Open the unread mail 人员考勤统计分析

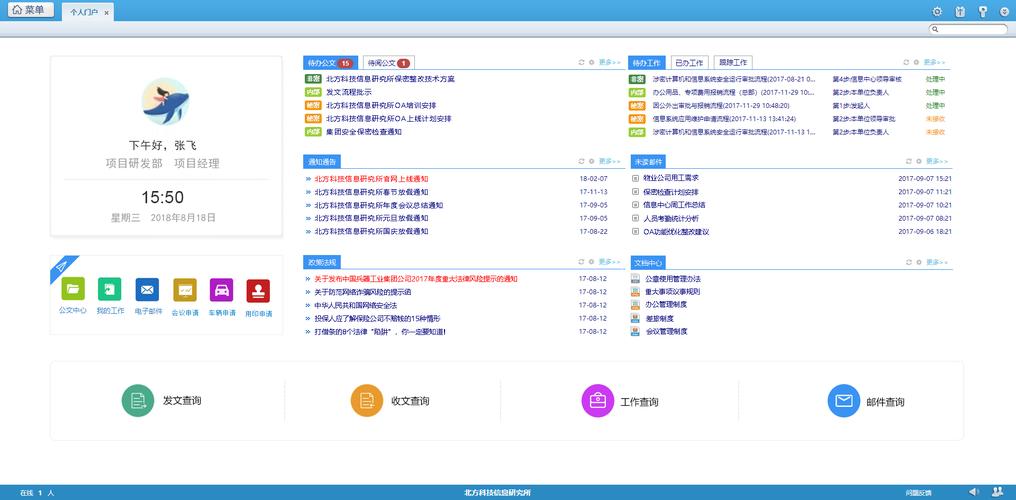pos(671,218)
